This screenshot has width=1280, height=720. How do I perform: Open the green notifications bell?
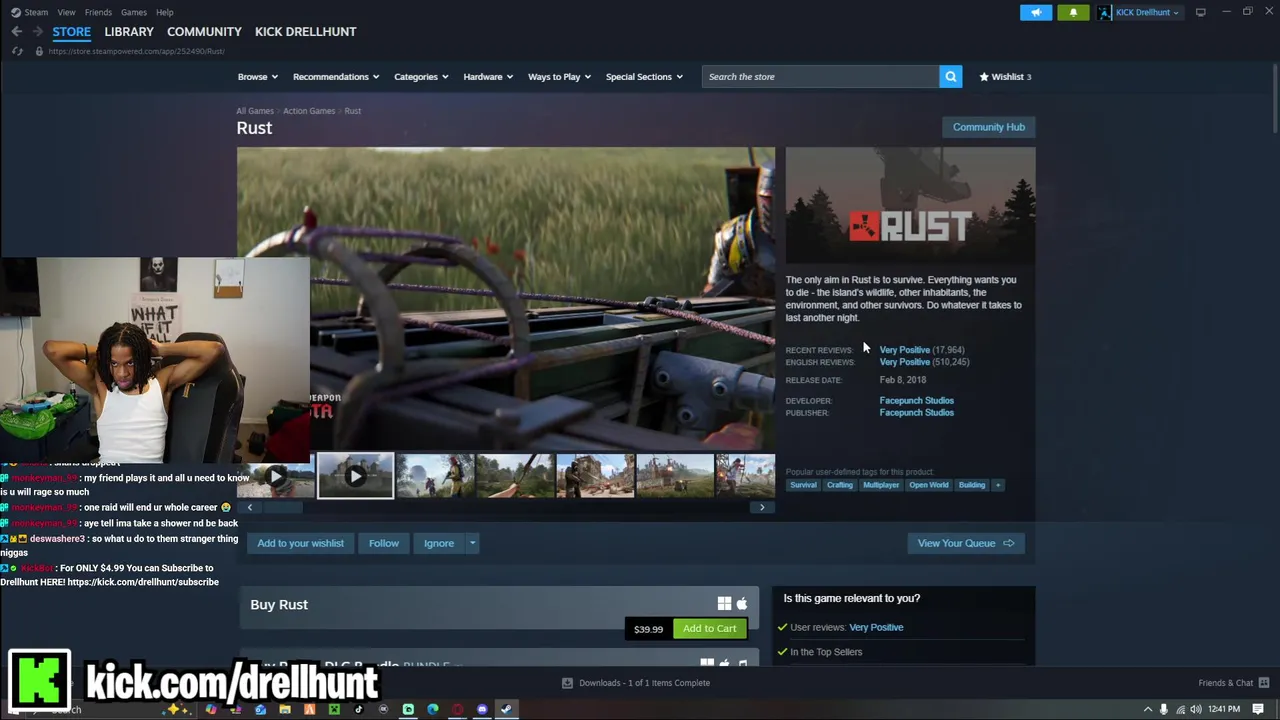(1073, 12)
